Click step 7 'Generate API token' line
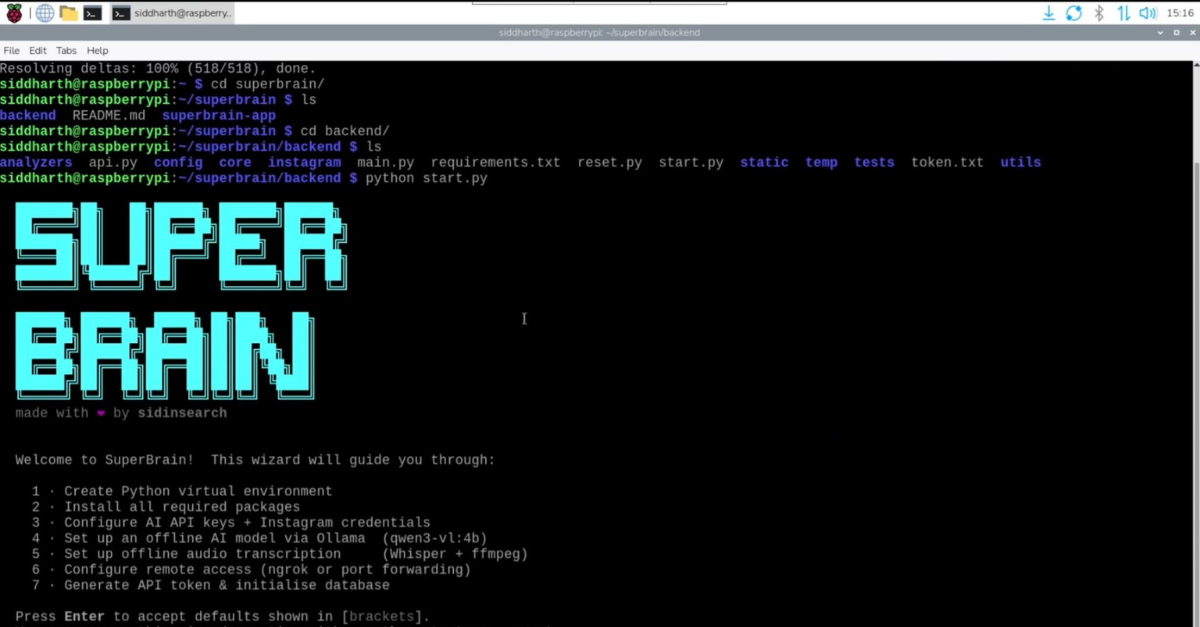Viewport: 1200px width, 627px height. point(210,585)
